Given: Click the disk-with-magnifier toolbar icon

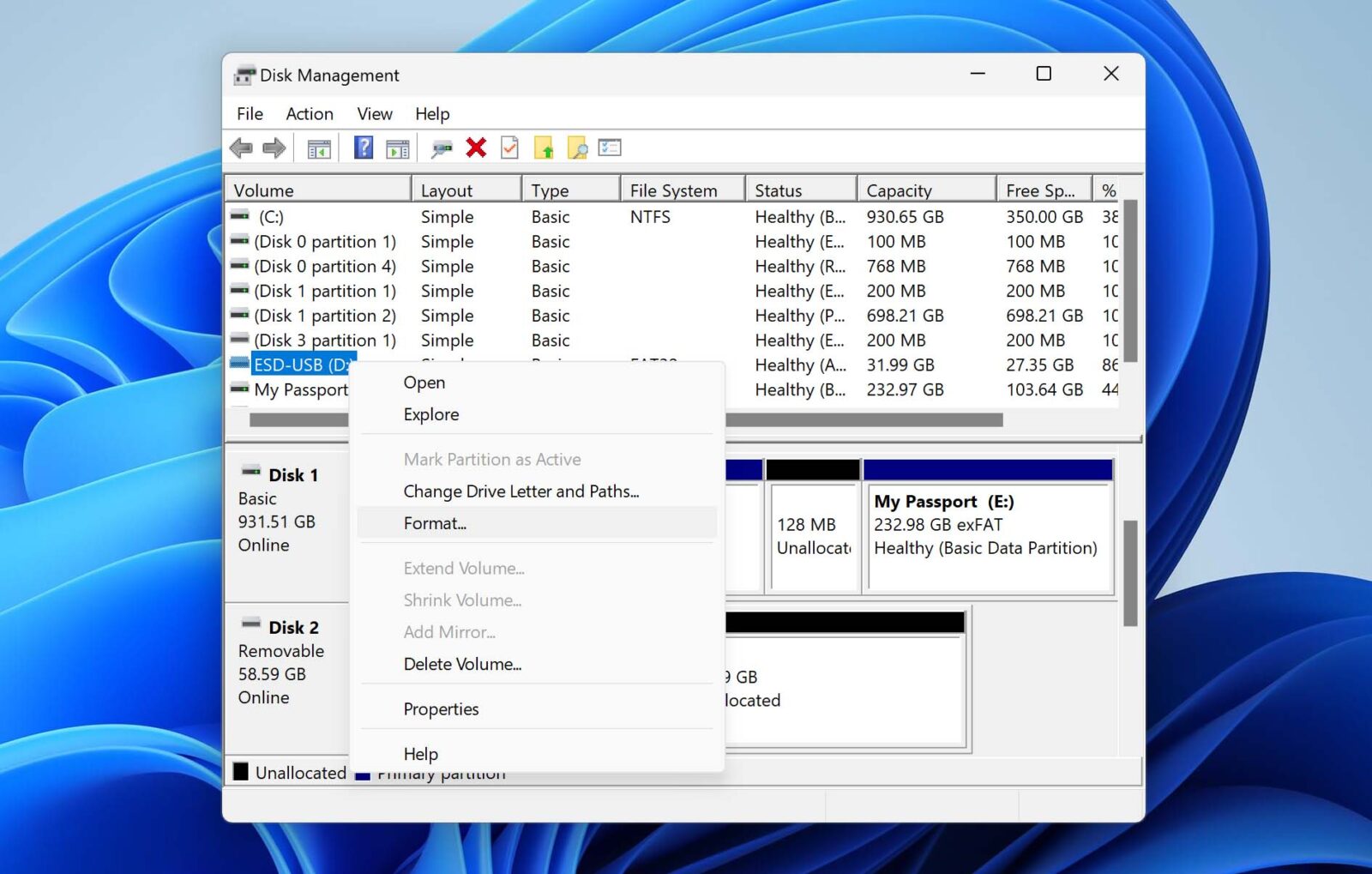Looking at the screenshot, I should pyautogui.click(x=441, y=147).
